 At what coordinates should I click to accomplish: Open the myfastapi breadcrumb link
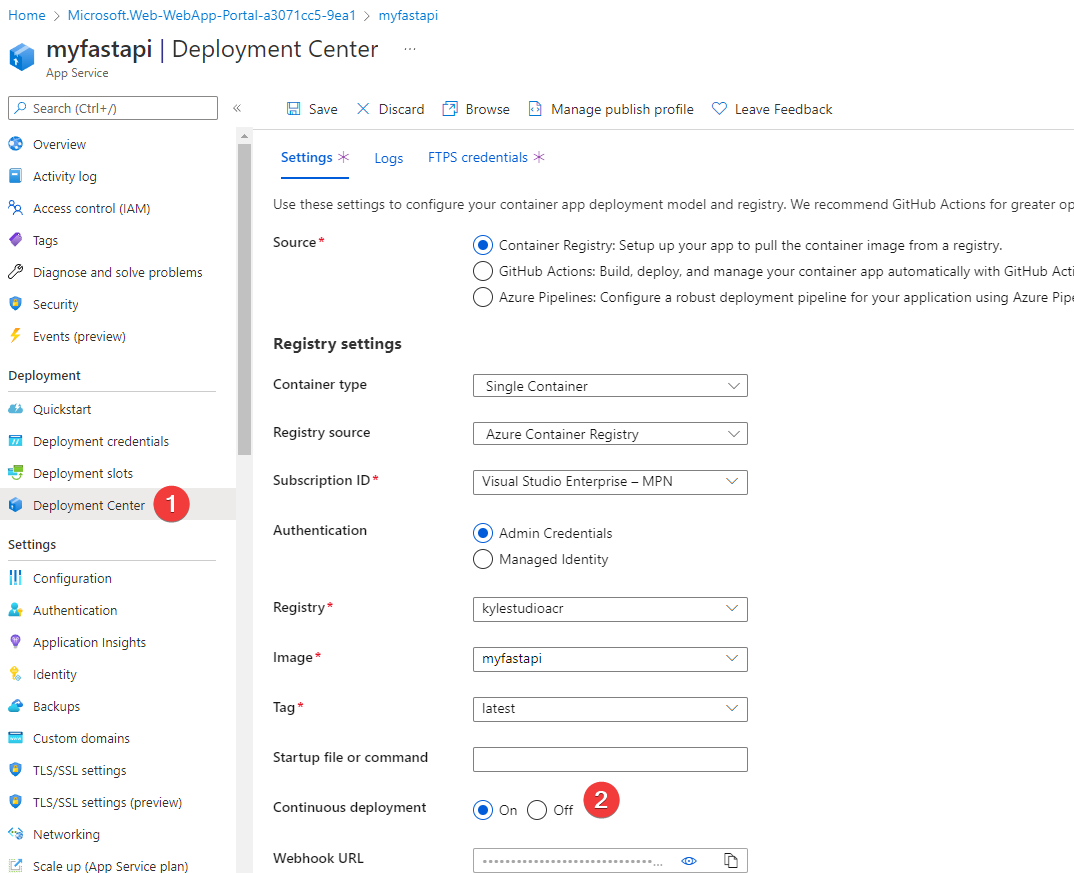click(x=408, y=15)
